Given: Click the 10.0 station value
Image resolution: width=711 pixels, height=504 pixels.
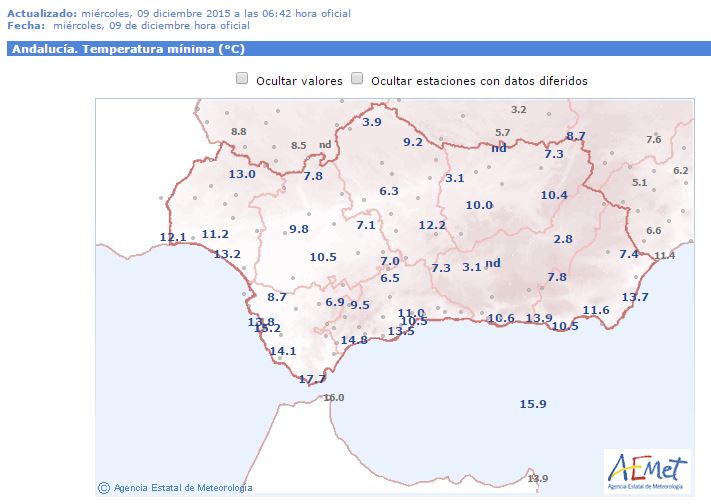Looking at the screenshot, I should (x=480, y=205).
